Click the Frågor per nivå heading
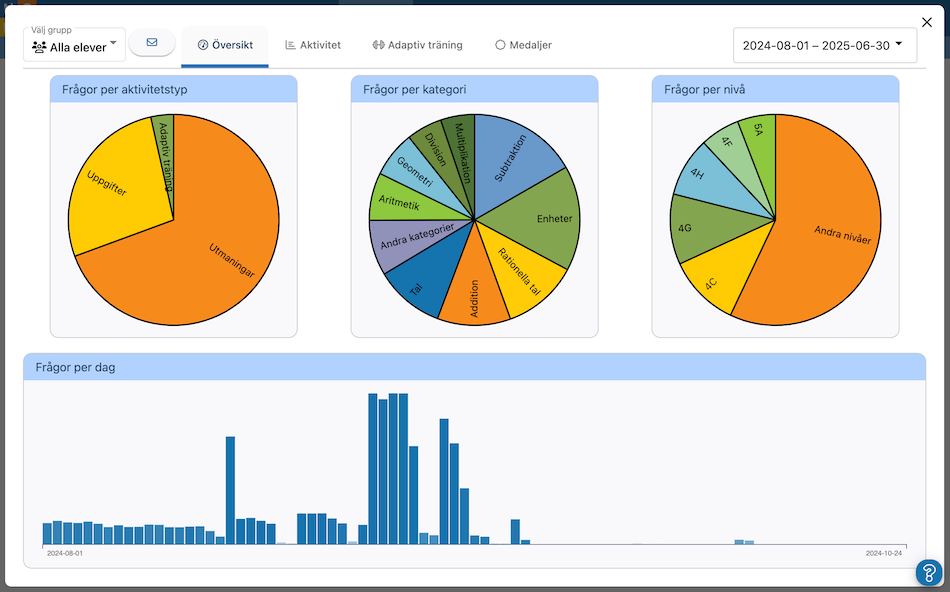This screenshot has height=592, width=950. coord(705,90)
